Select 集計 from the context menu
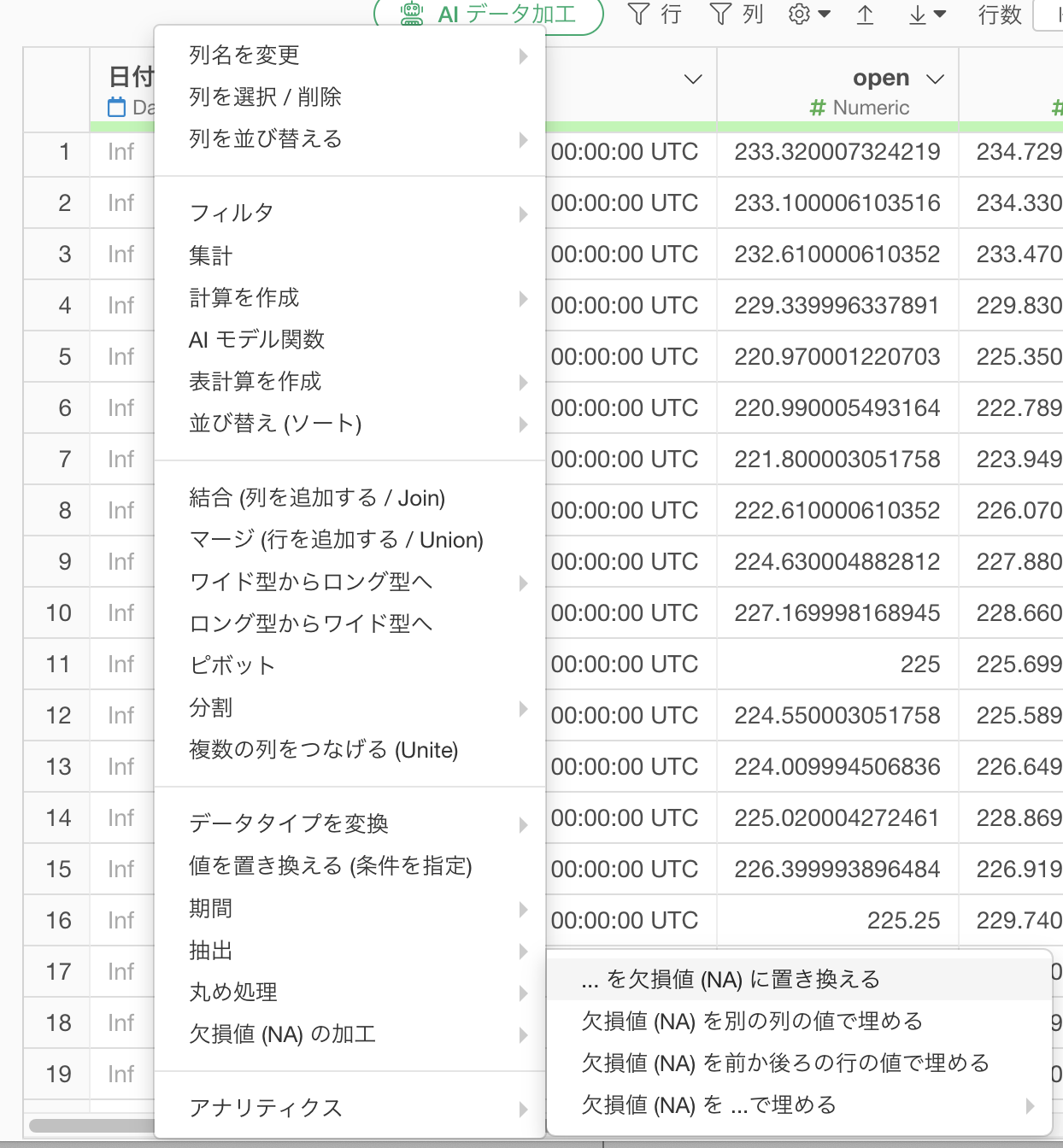Image resolution: width=1063 pixels, height=1148 pixels. pyautogui.click(x=210, y=255)
